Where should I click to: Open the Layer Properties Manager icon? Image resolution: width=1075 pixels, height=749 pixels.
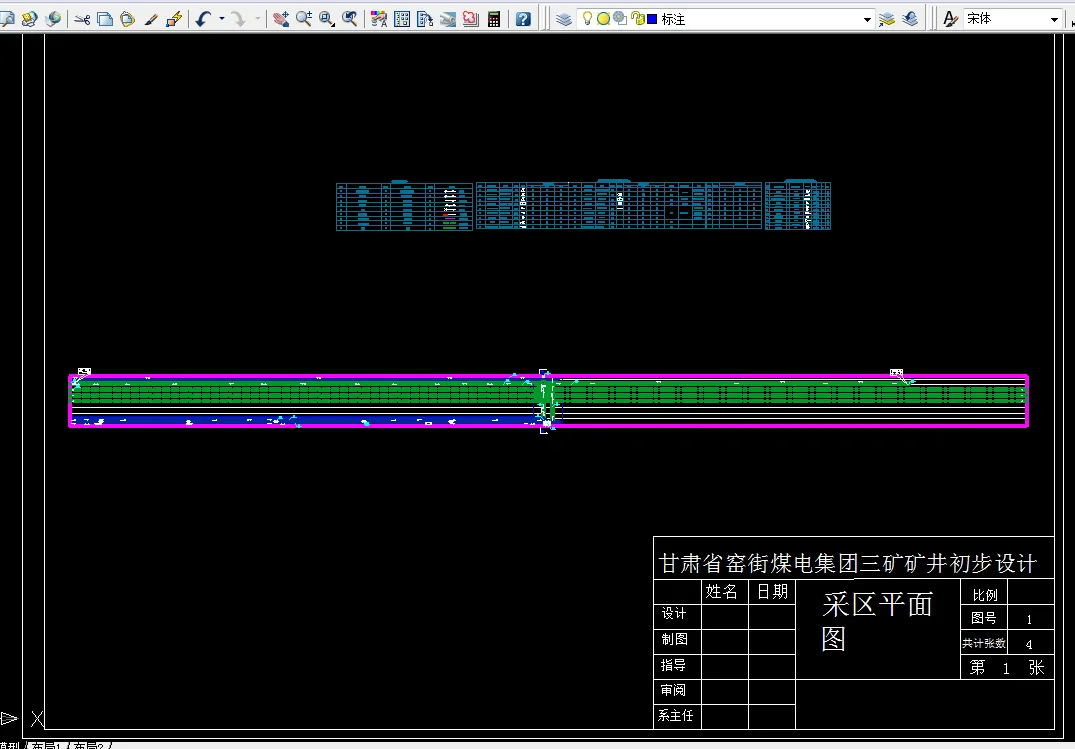click(562, 17)
